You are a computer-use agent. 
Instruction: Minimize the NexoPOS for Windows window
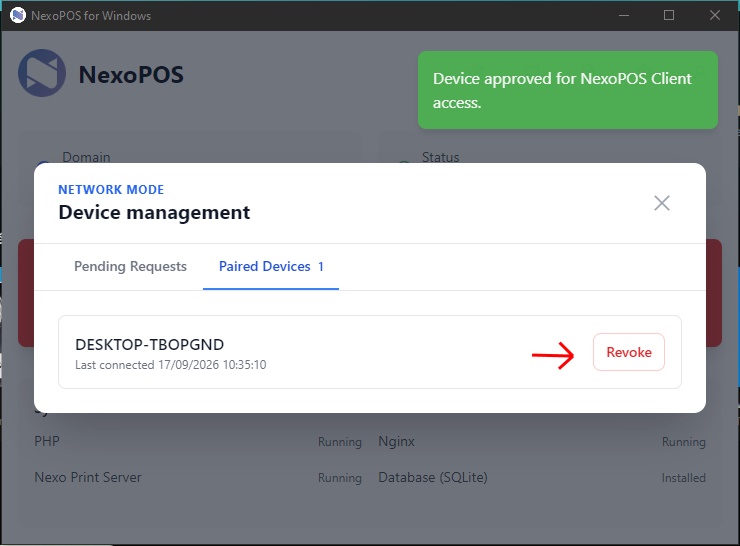point(624,16)
